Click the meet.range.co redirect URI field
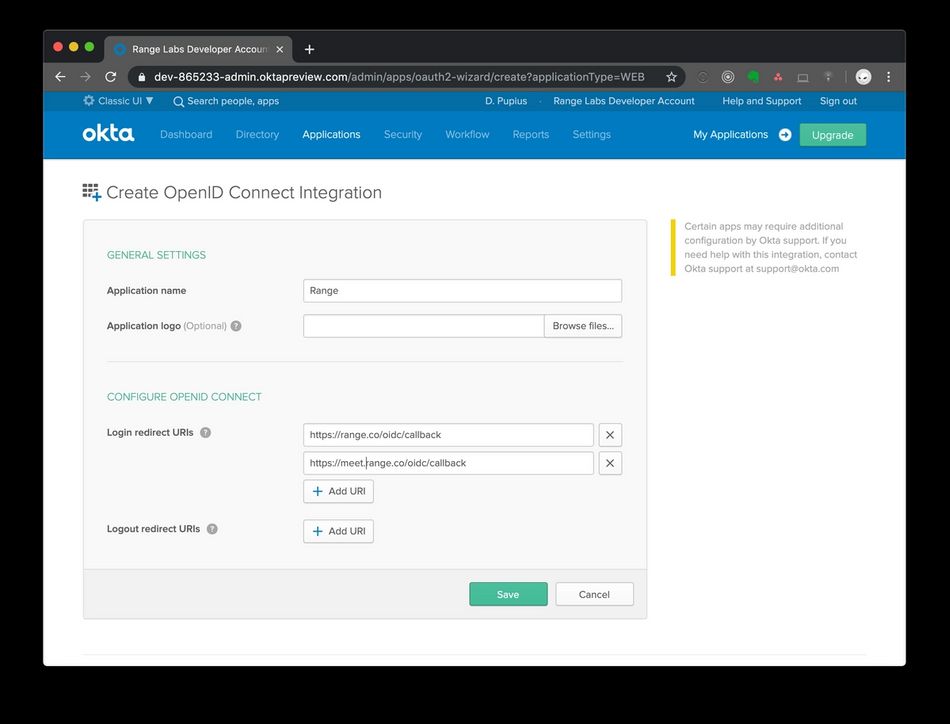This screenshot has width=950, height=724. tap(448, 463)
